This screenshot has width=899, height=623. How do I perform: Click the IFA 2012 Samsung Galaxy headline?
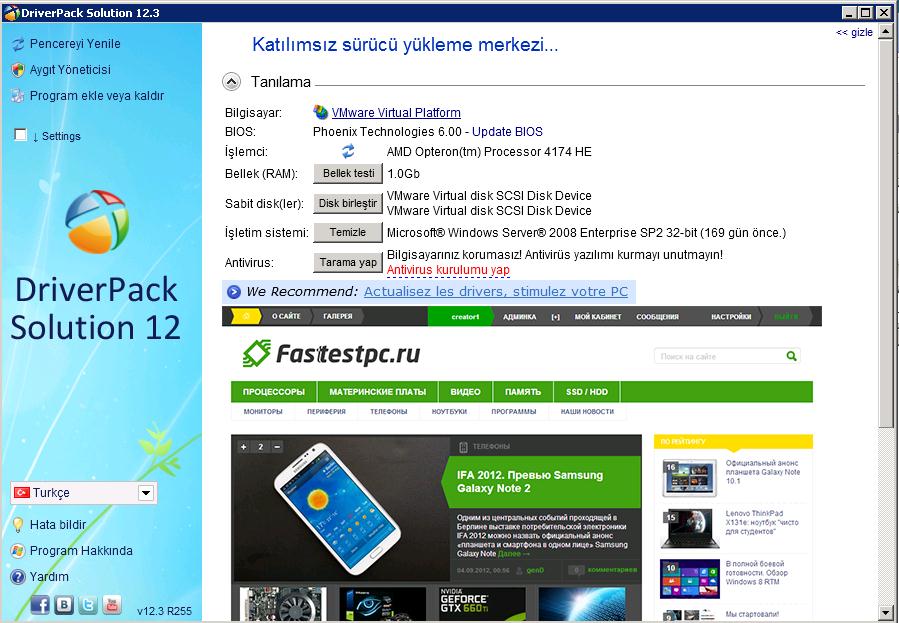pos(530,481)
